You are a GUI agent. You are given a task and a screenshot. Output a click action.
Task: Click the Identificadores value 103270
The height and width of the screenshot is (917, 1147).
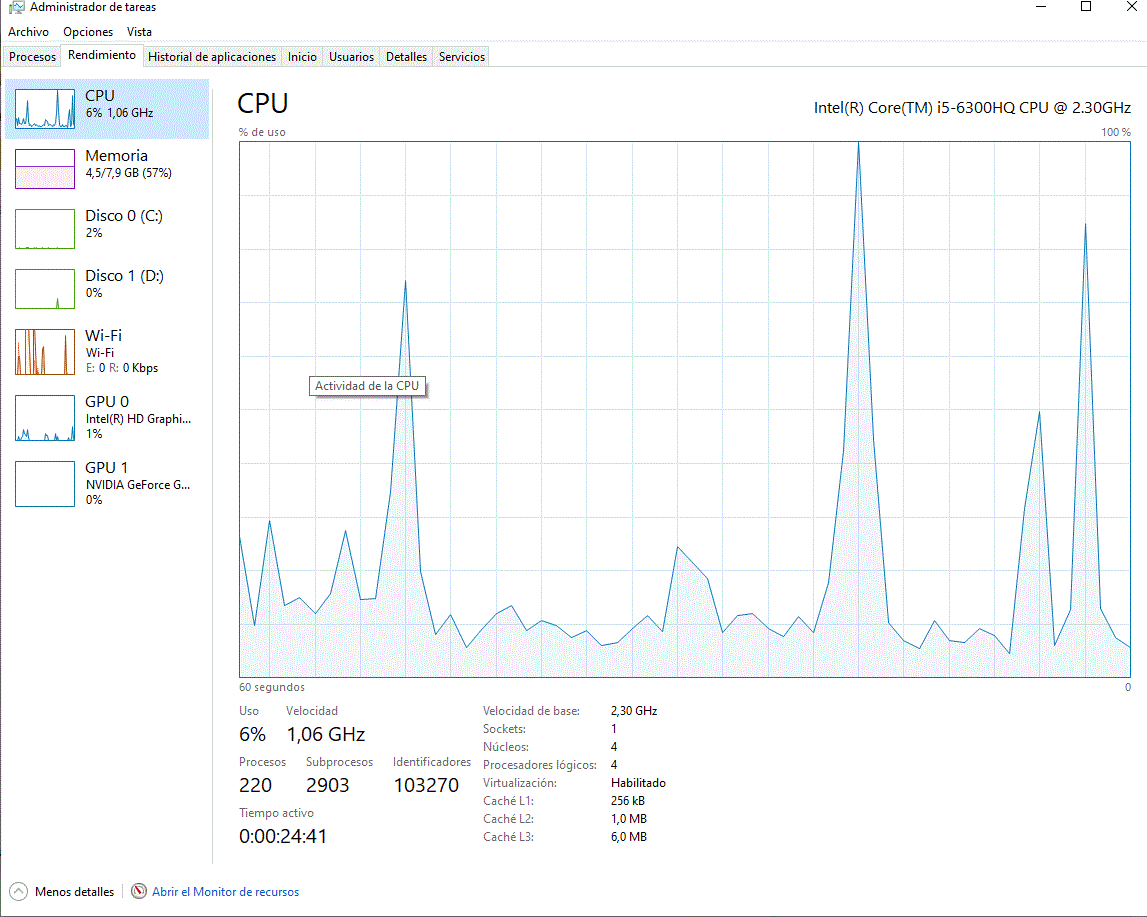426,785
